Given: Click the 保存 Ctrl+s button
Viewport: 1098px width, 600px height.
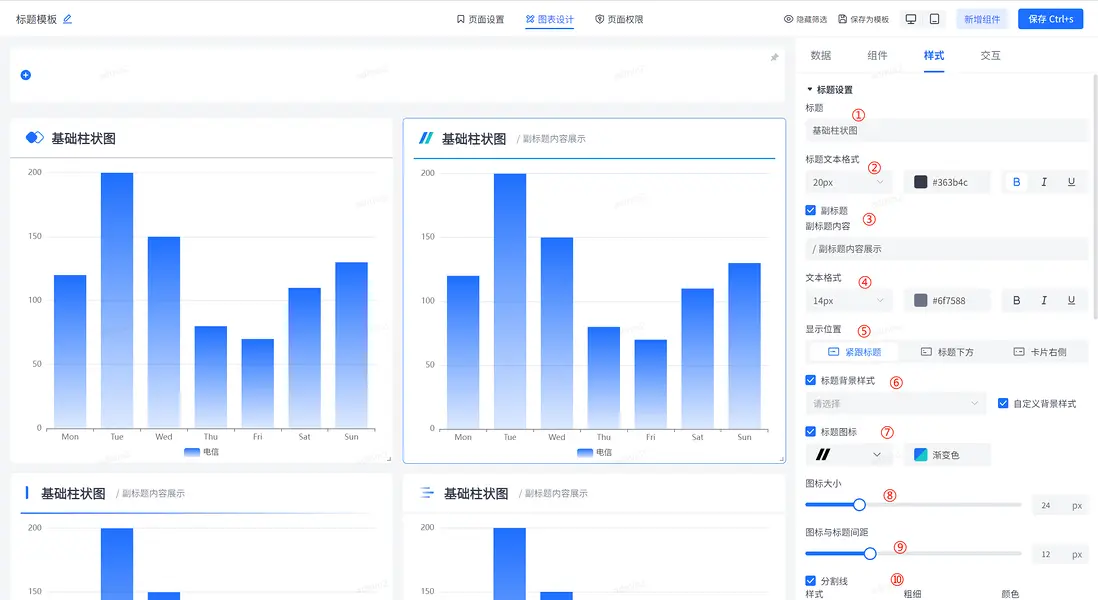Looking at the screenshot, I should (1050, 19).
